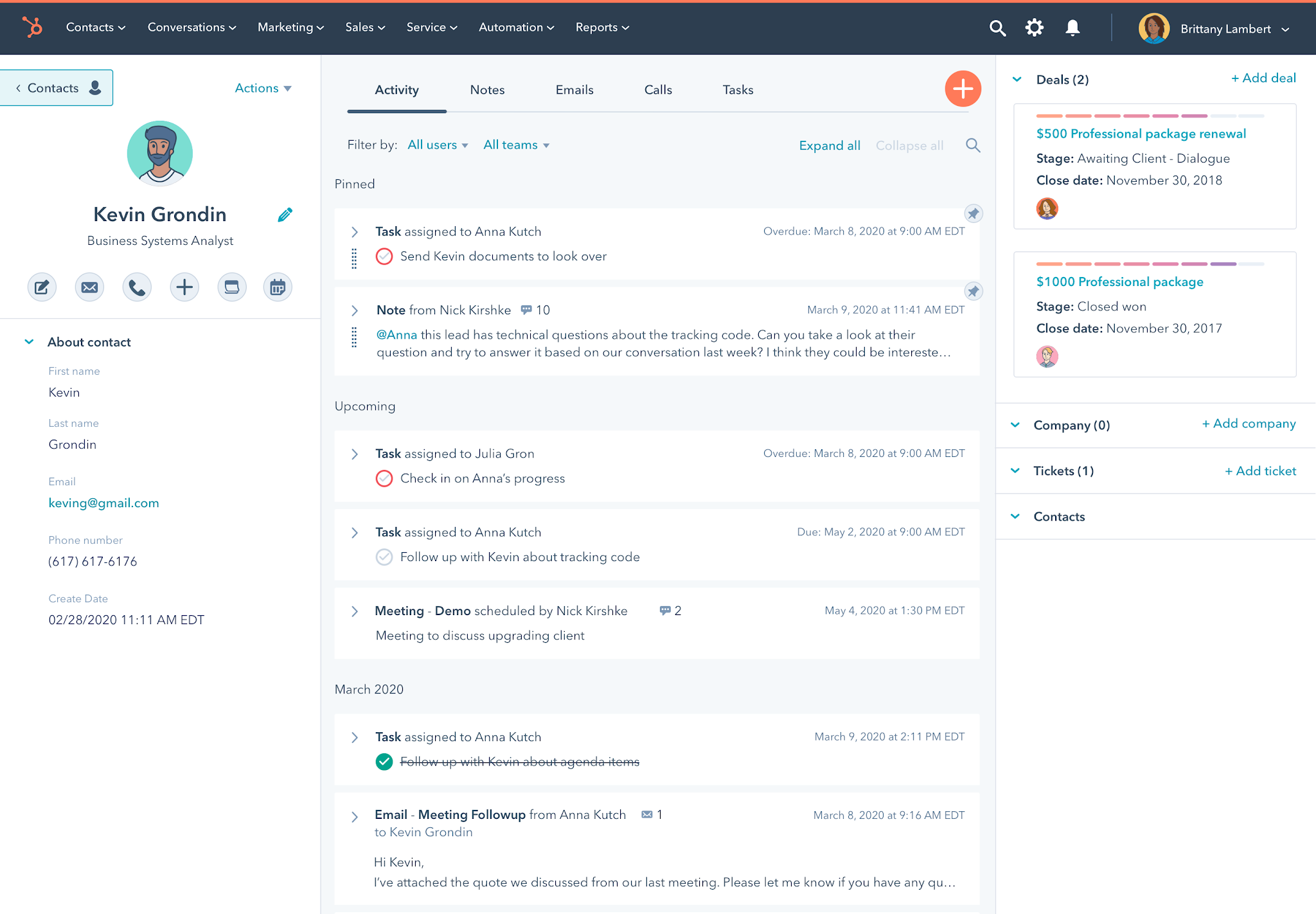Viewport: 1316px width, 914px height.
Task: Click the $500 Professional package renewal deal
Action: tap(1141, 134)
